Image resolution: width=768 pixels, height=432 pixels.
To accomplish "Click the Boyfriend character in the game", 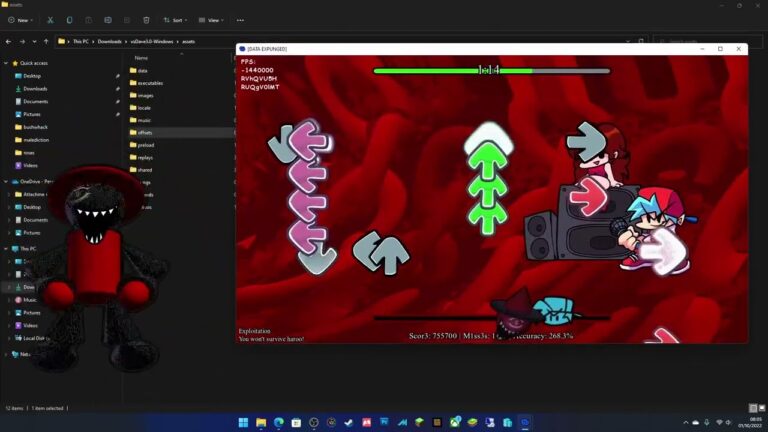I will (654, 229).
